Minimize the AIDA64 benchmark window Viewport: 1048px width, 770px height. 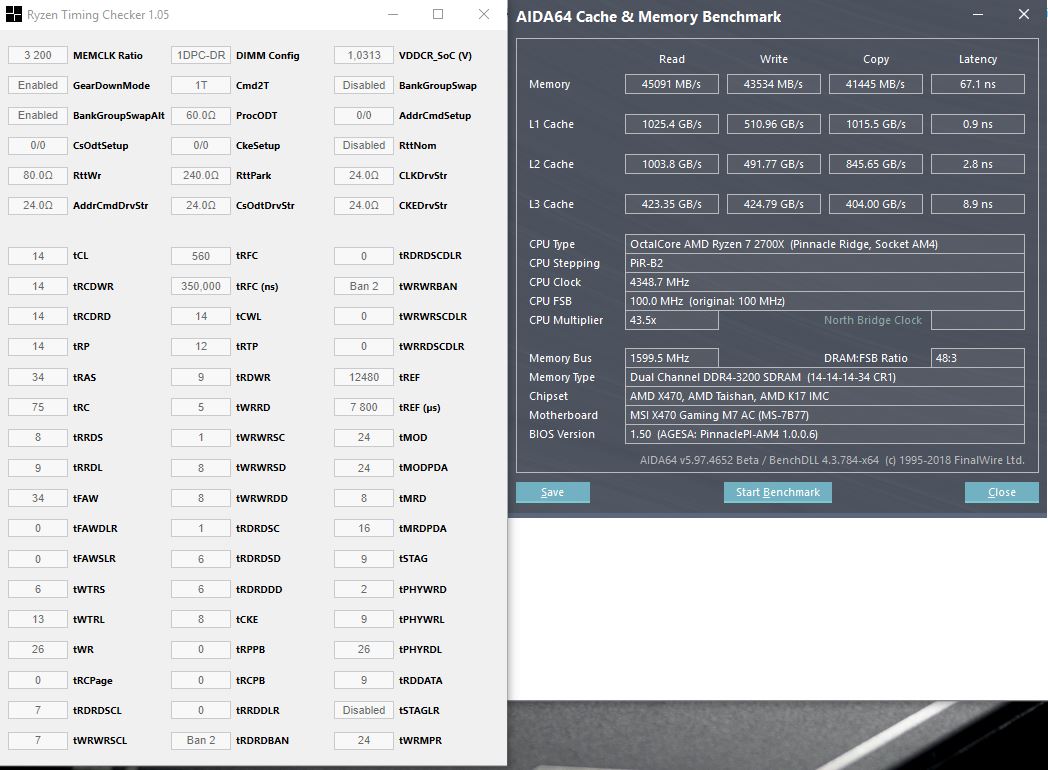point(978,14)
